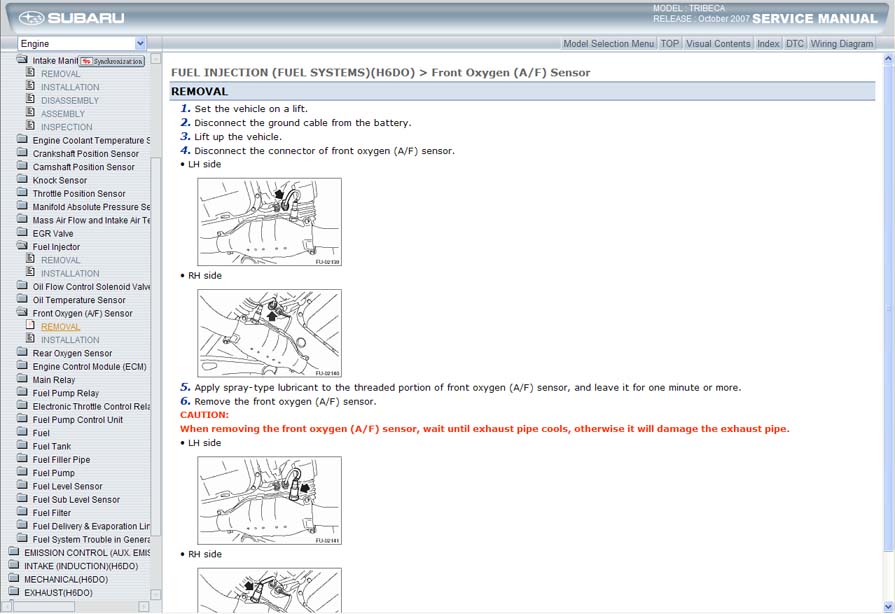
Task: Open the Model Selection Menu tab
Action: [x=608, y=43]
